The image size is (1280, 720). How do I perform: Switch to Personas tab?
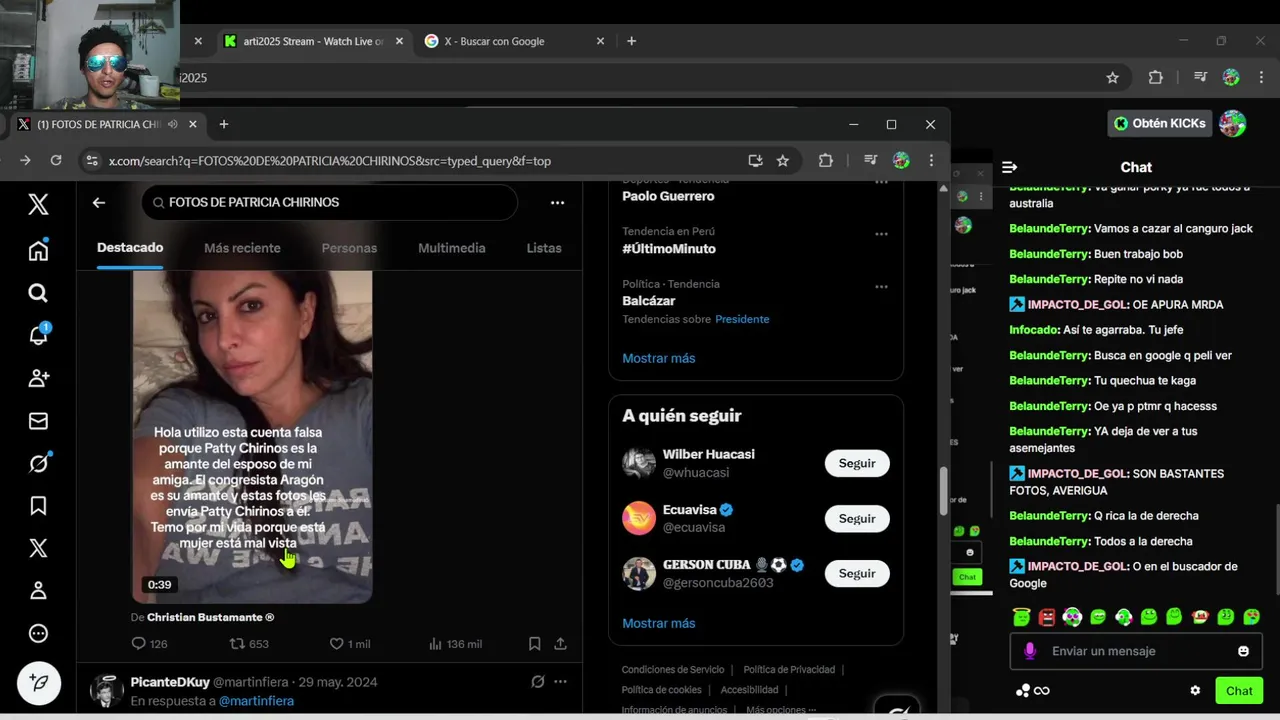click(349, 248)
